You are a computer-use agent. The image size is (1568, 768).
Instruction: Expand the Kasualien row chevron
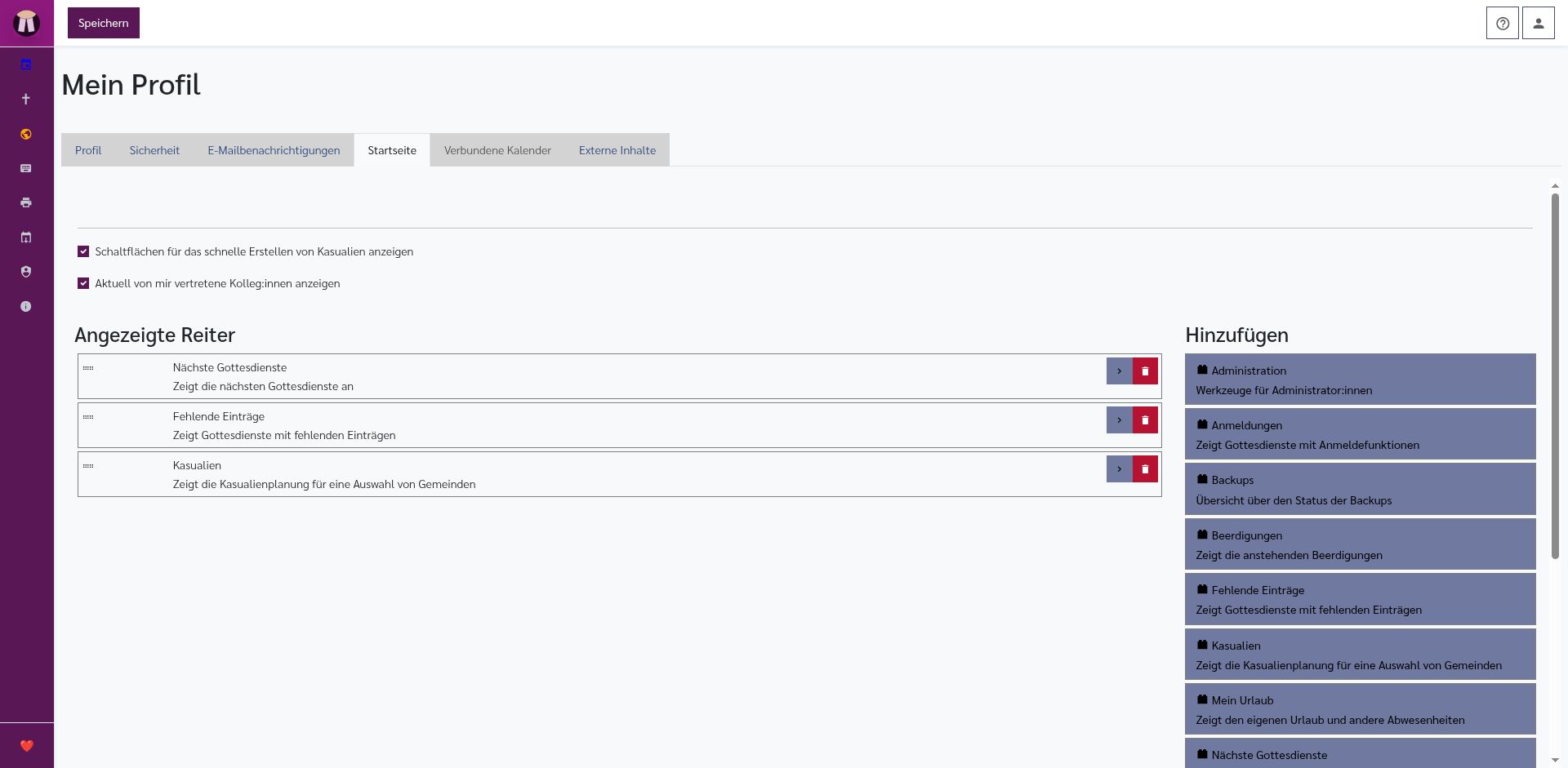pyautogui.click(x=1120, y=468)
